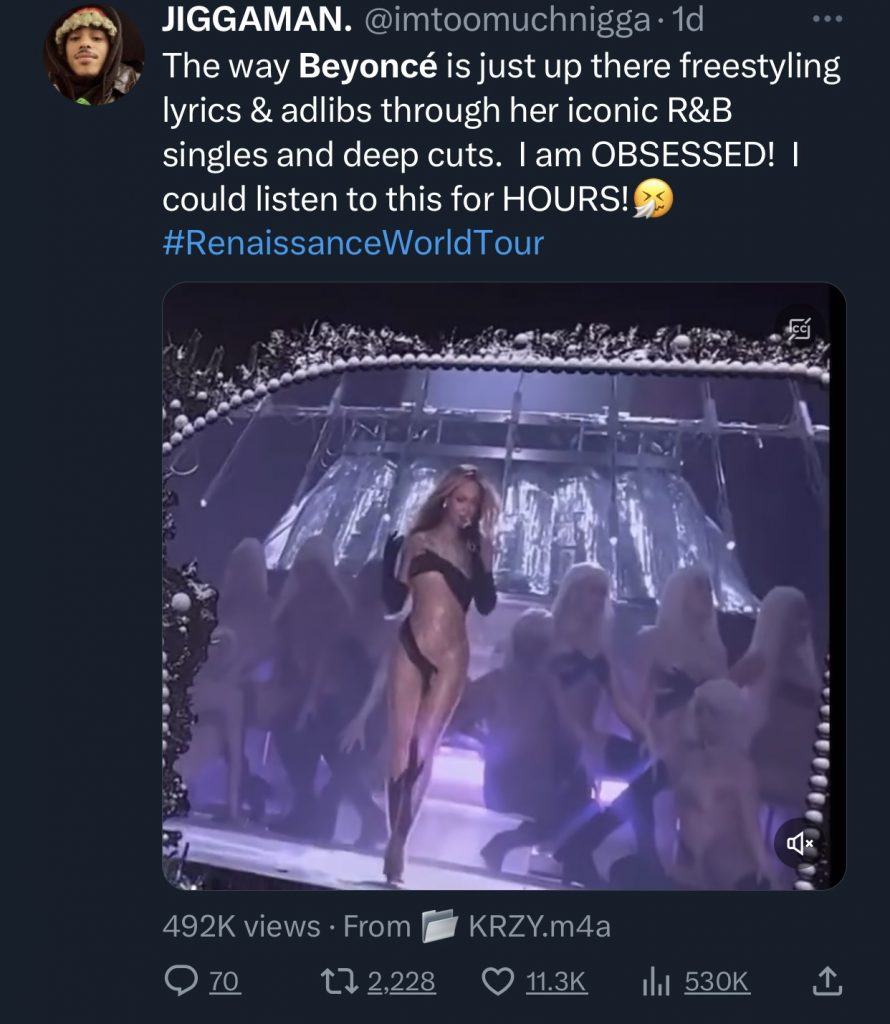Open the KRZY.m4a video source link
The image size is (890, 1024).
coord(539,927)
